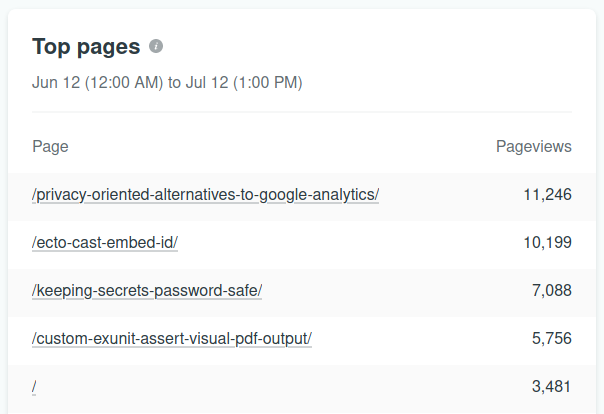Viewport: 604px width, 414px height.
Task: Click the Pageviews column header
Action: click(x=534, y=146)
